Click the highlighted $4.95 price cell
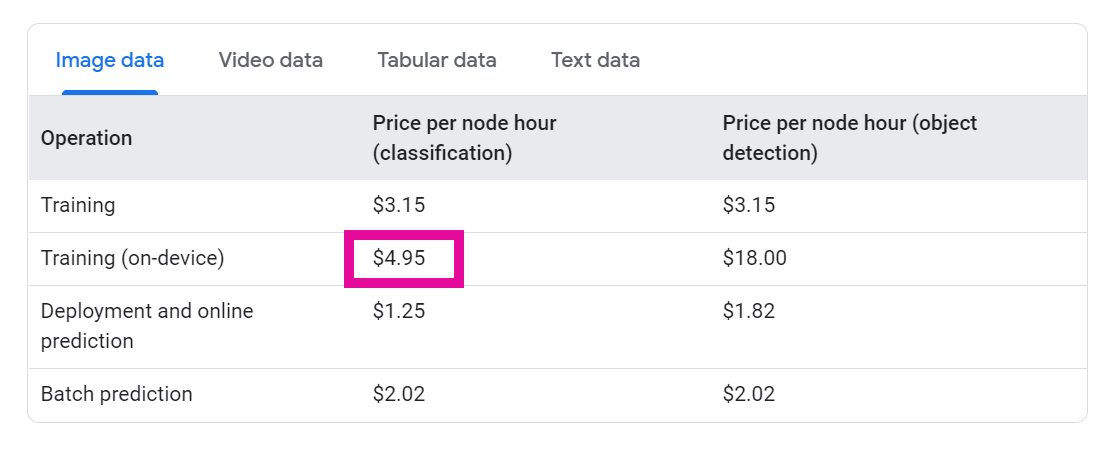 pyautogui.click(x=400, y=258)
